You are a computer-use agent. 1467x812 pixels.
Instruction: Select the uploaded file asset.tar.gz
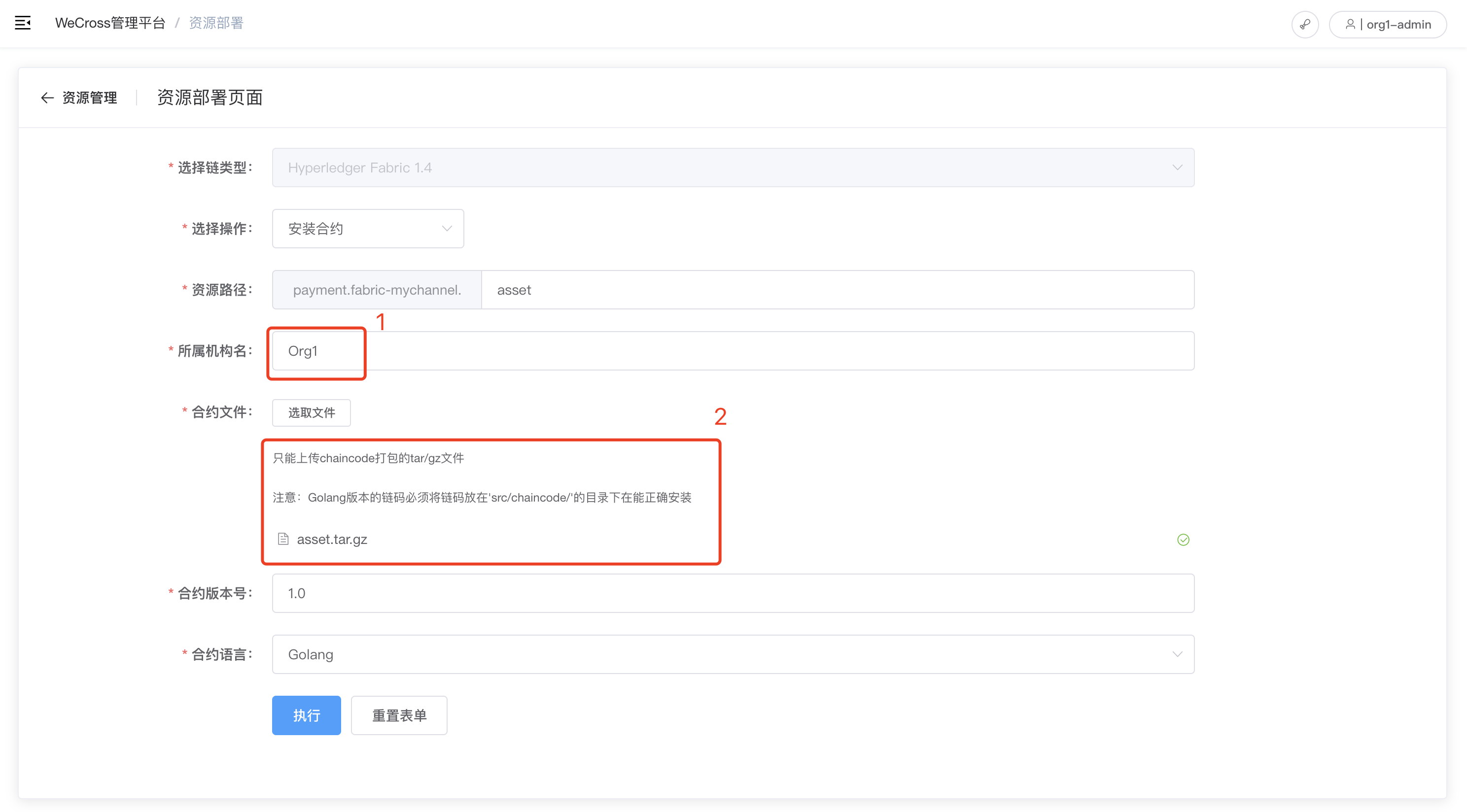332,539
